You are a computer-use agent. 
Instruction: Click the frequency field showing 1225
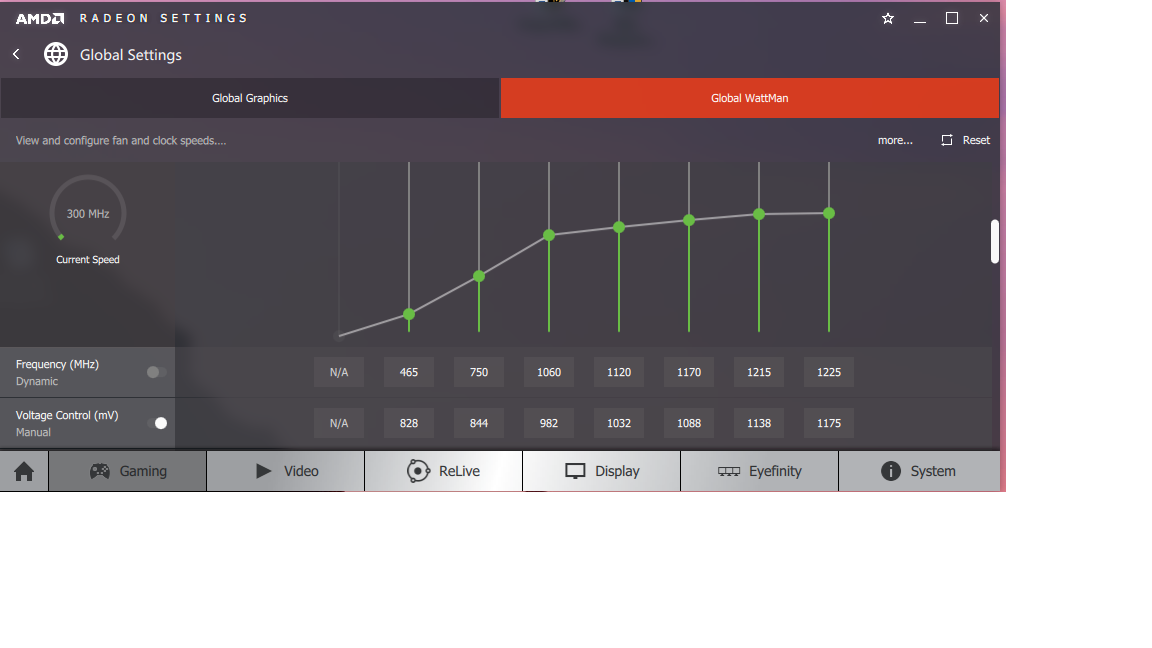[829, 372]
